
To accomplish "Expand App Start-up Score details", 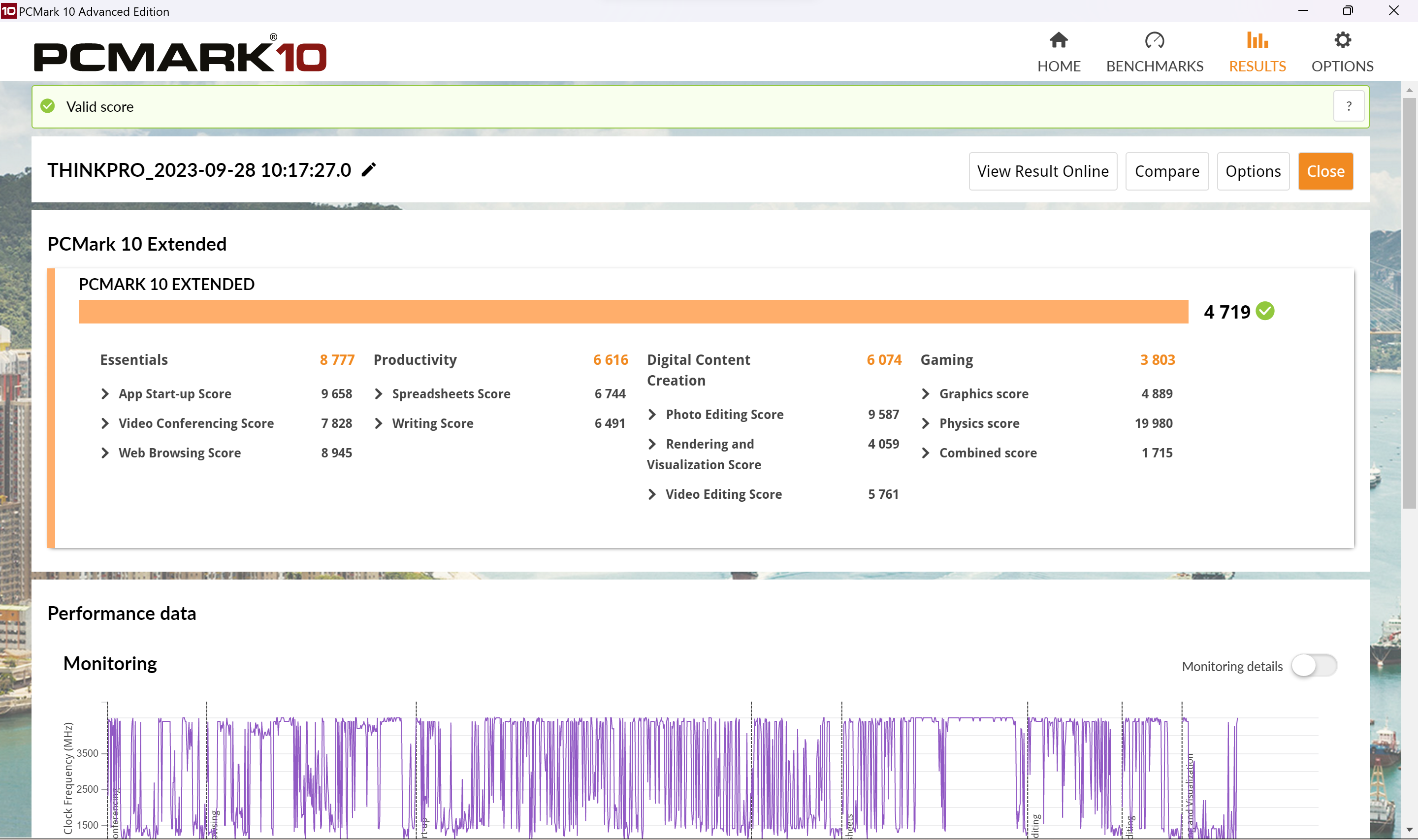I will point(105,394).
